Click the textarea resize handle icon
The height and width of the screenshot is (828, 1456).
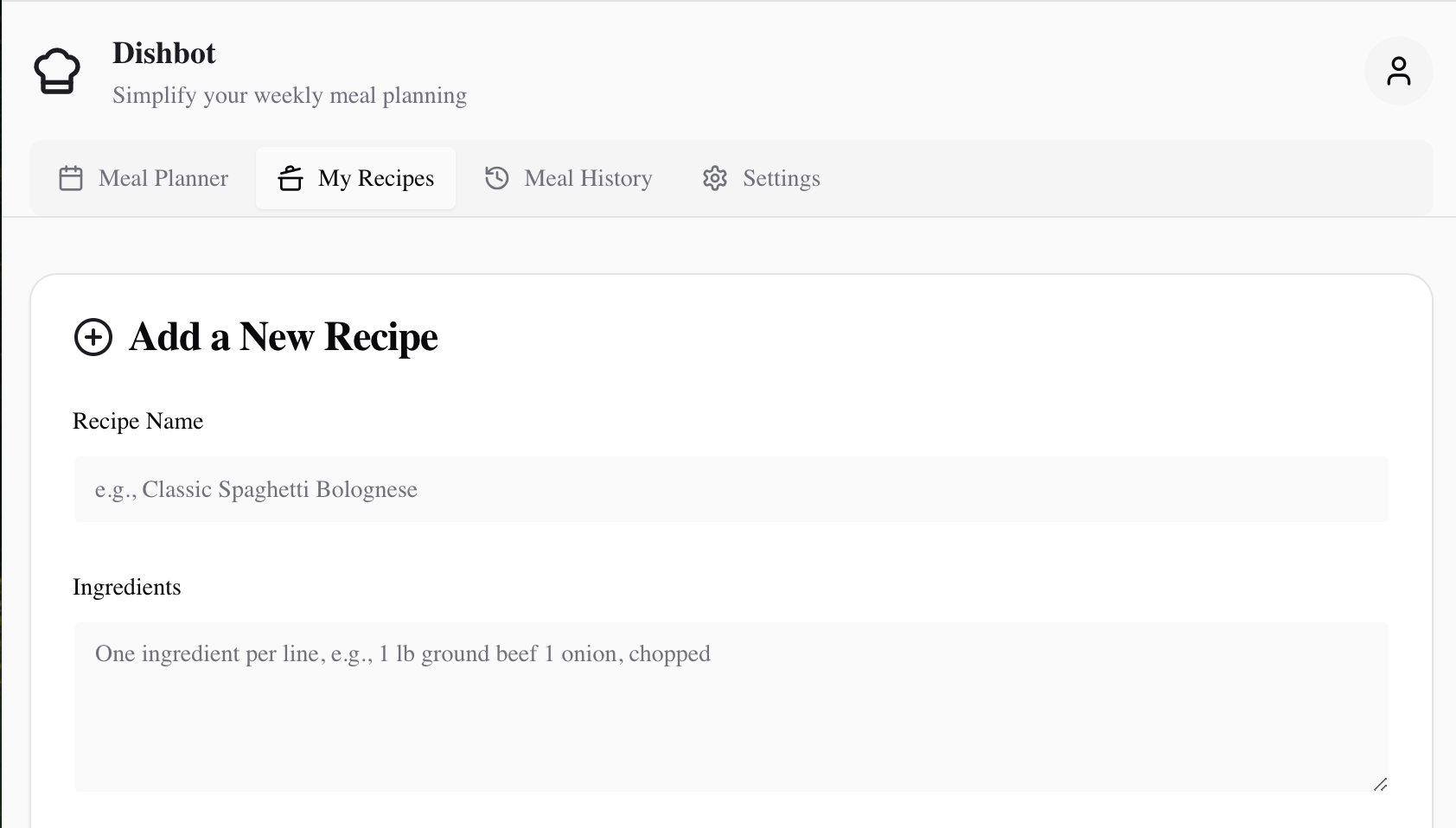coord(1382,786)
